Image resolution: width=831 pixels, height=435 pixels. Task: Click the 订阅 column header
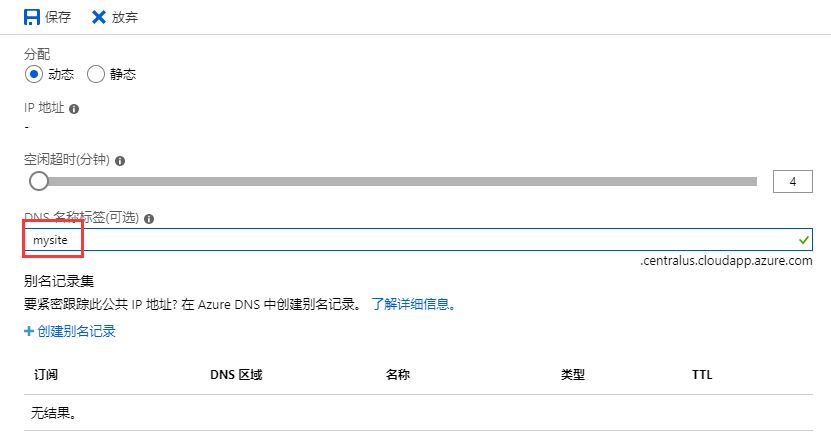tap(46, 375)
